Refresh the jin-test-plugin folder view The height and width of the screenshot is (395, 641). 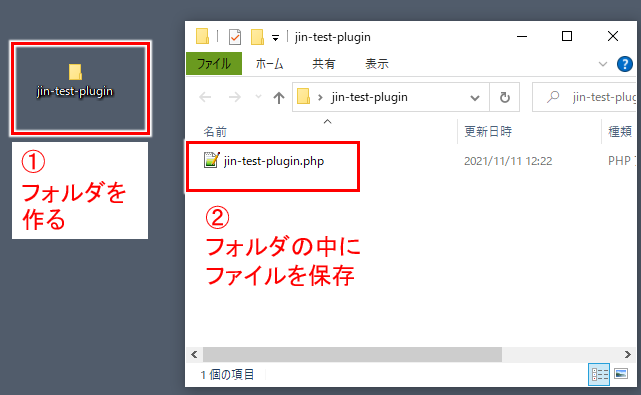pos(505,97)
